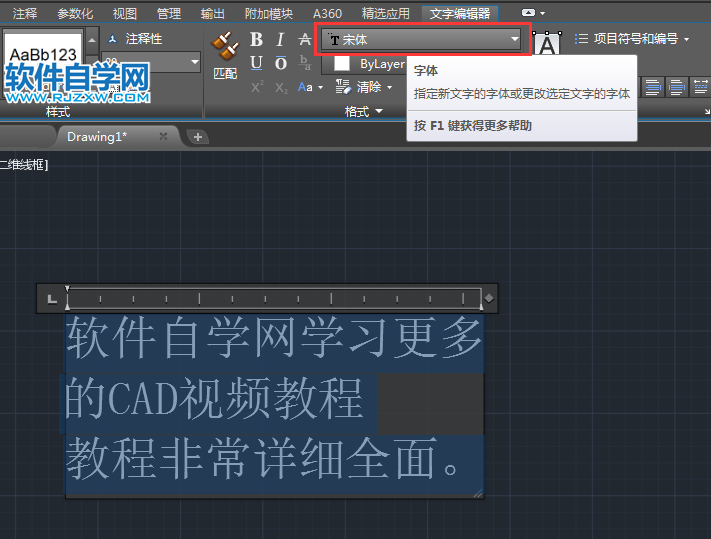Select the 文字编辑器 ribbon tab
The width and height of the screenshot is (711, 539).
pos(460,14)
